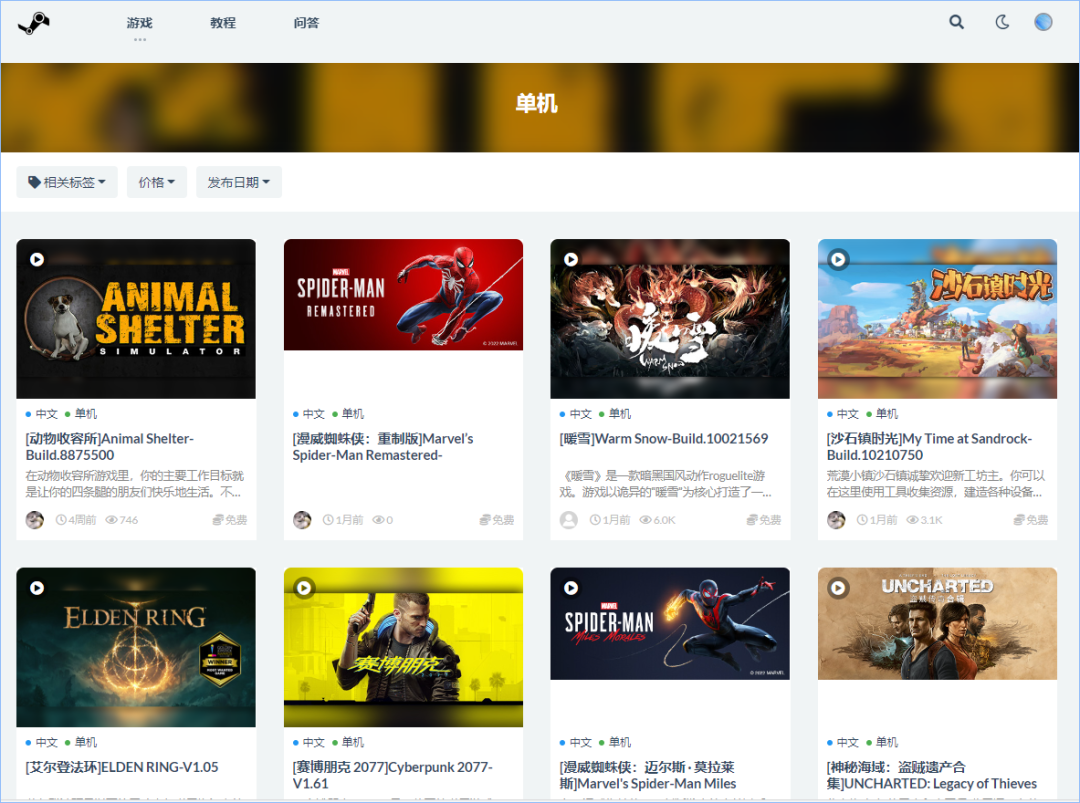Click the 746 view count eye icon
The width and height of the screenshot is (1080, 803).
click(111, 520)
